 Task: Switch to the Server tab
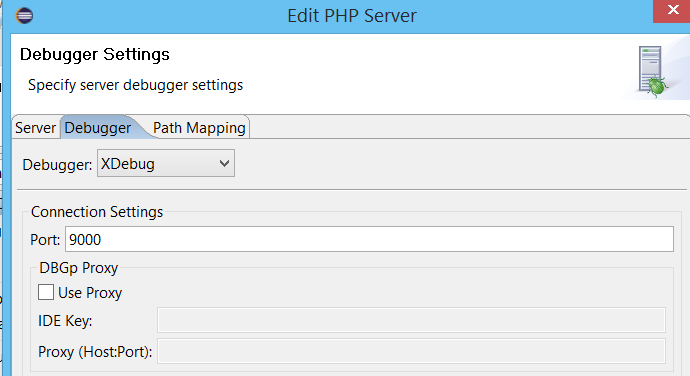(x=35, y=128)
